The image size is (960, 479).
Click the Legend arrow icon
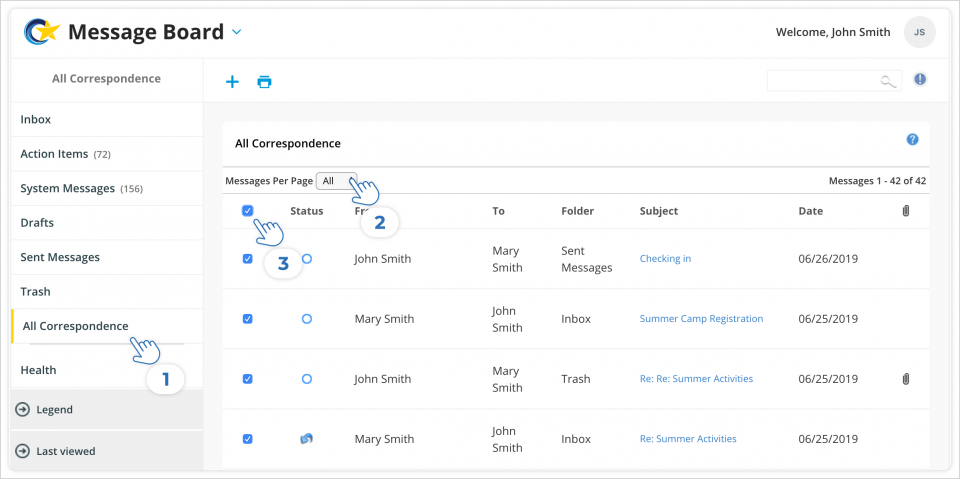[x=23, y=410]
